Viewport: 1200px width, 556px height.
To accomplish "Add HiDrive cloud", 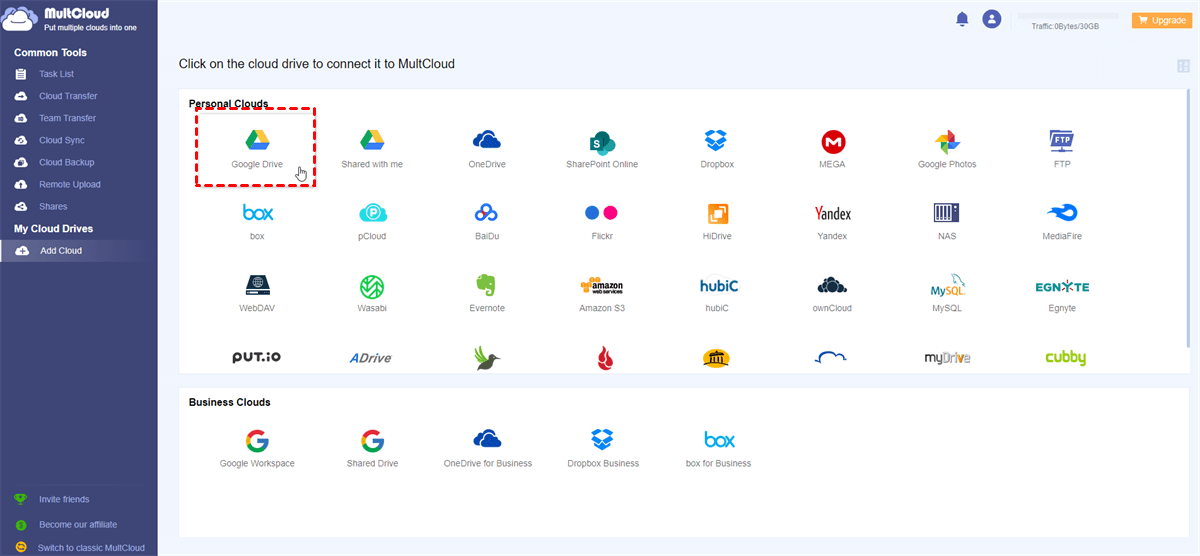I will 717,221.
